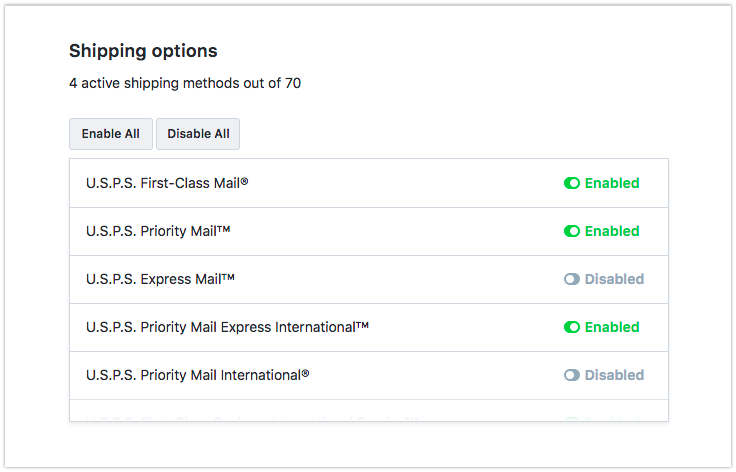Image resolution: width=736 pixels, height=472 pixels.
Task: Select the U.S.P.S. Express Mail row name
Action: click(x=161, y=280)
